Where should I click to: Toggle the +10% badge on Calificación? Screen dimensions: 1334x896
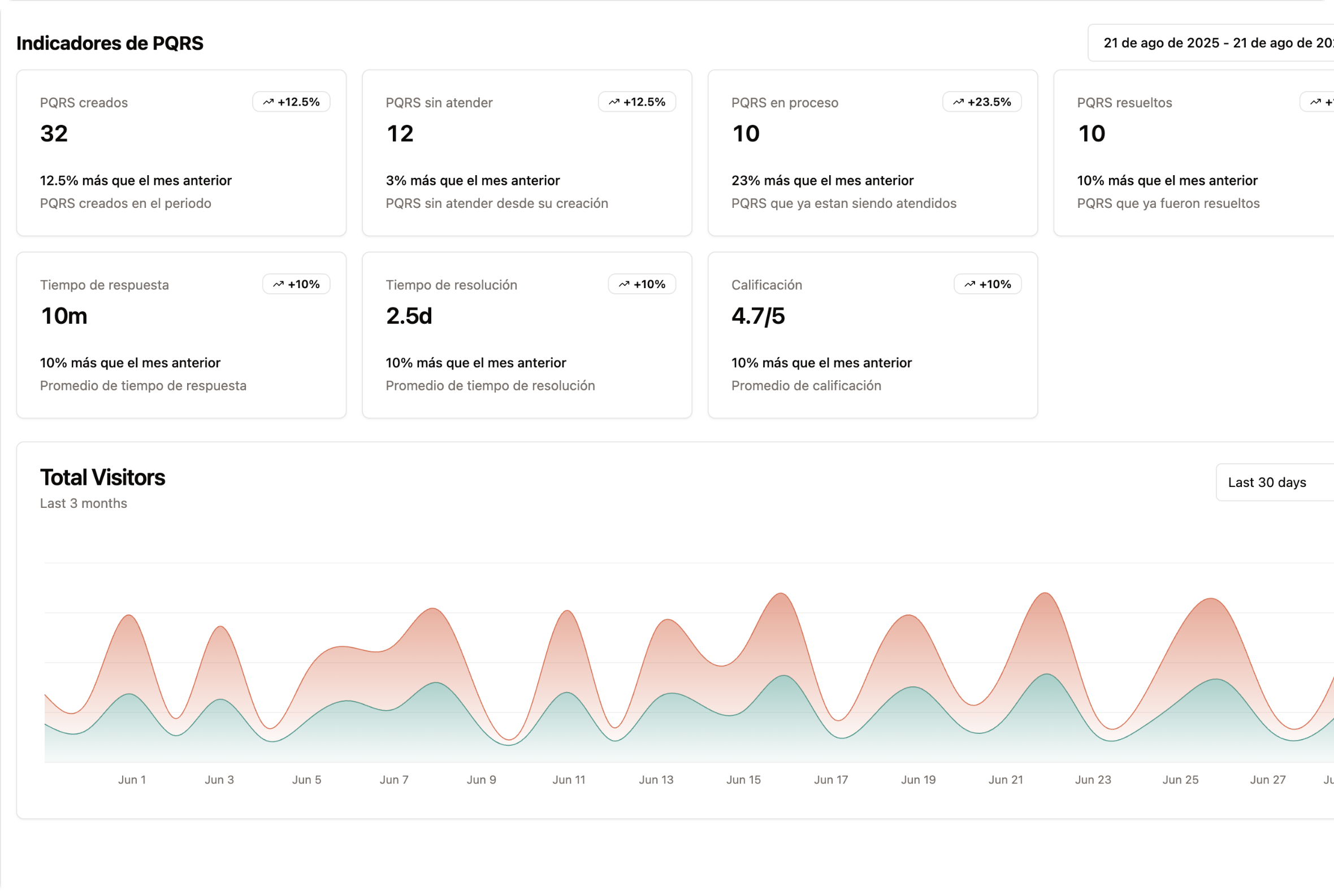[x=986, y=284]
